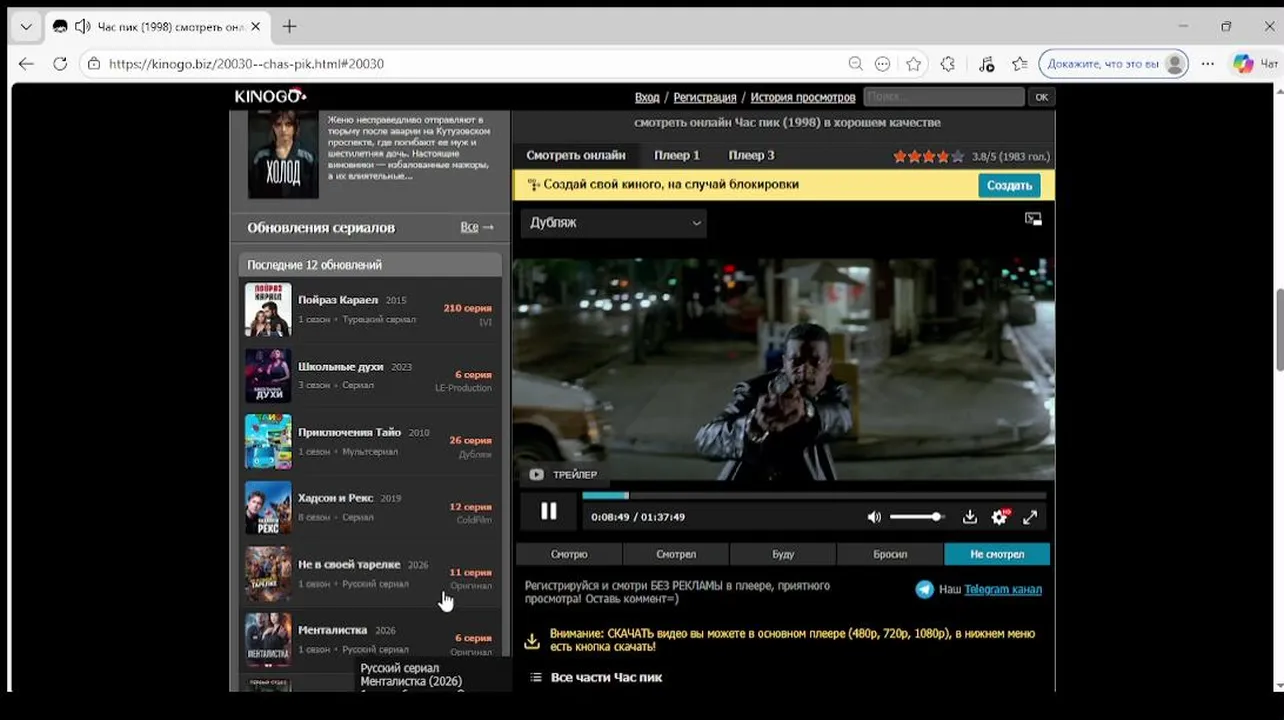Viewport: 1284px width, 720px height.
Task: Open the Регистрация link
Action: tap(705, 97)
